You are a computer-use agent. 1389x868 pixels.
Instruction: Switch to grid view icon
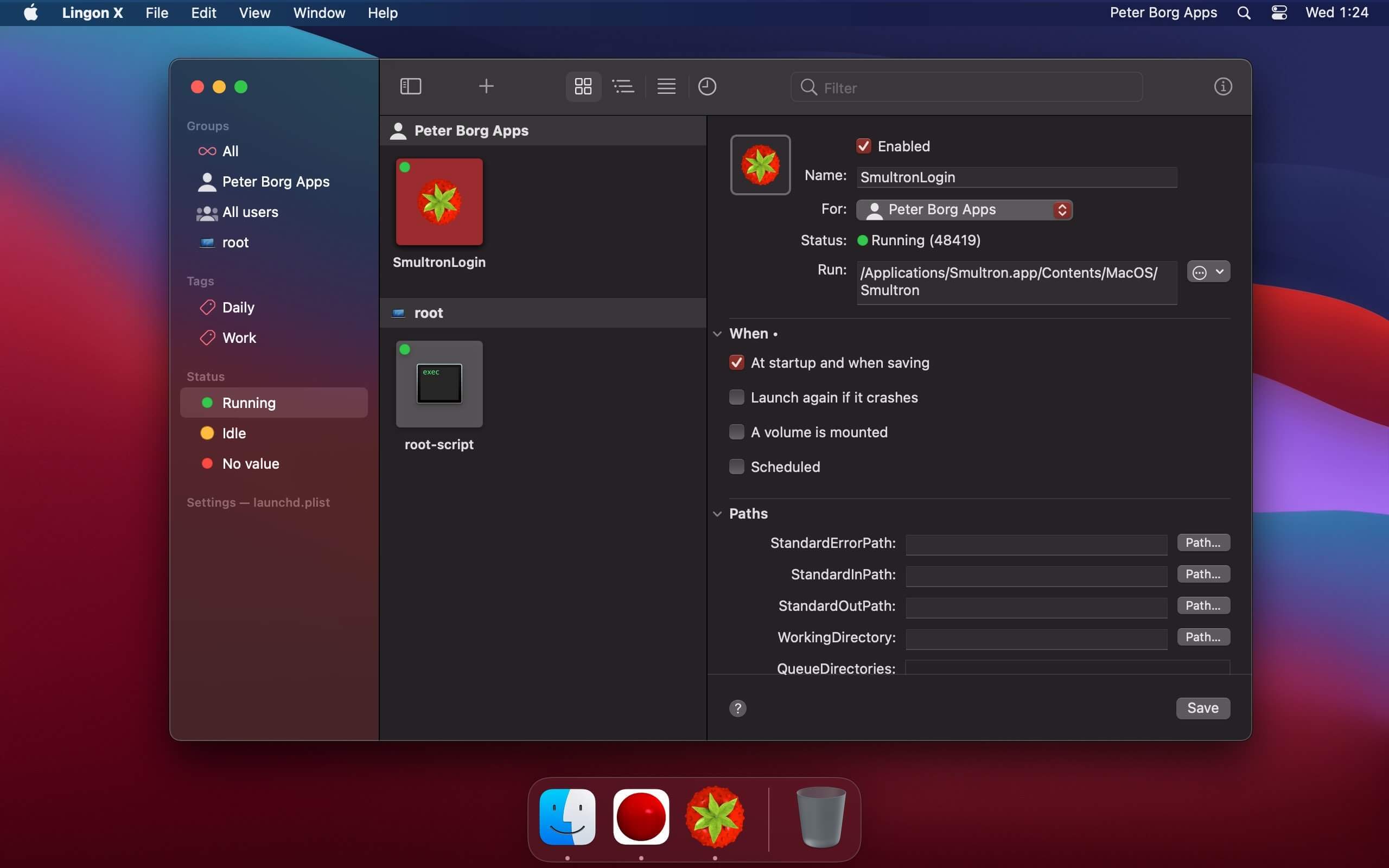click(x=582, y=86)
